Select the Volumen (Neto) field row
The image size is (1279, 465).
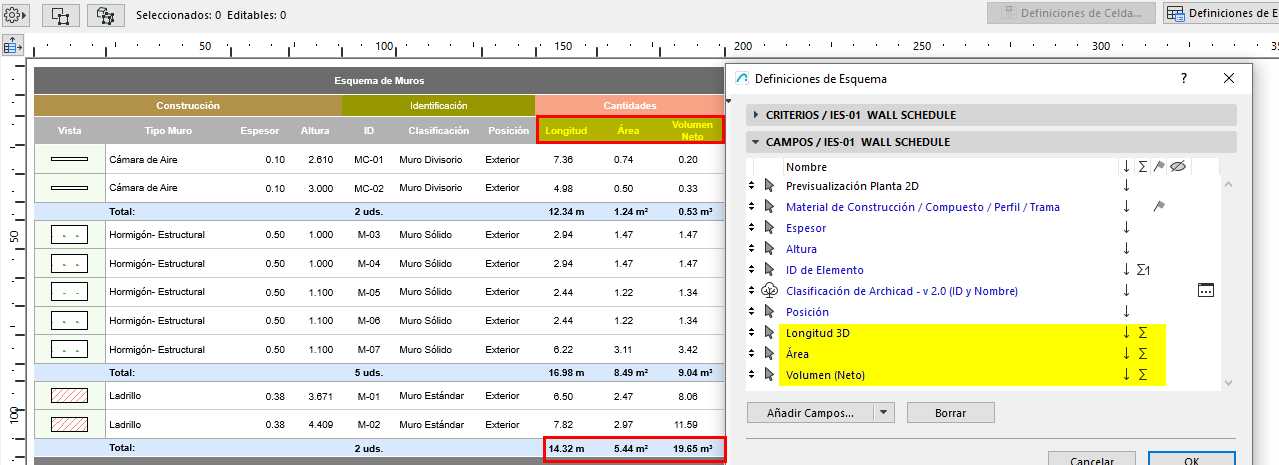pos(825,375)
